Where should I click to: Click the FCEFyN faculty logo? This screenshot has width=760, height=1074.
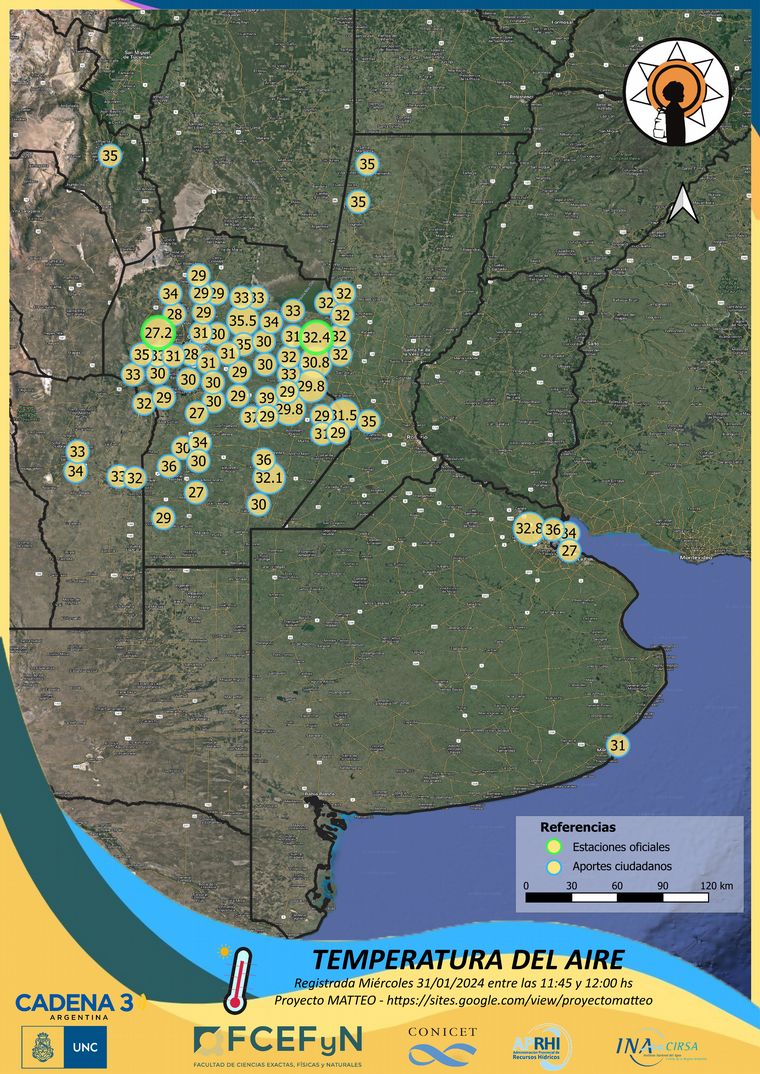click(278, 1044)
